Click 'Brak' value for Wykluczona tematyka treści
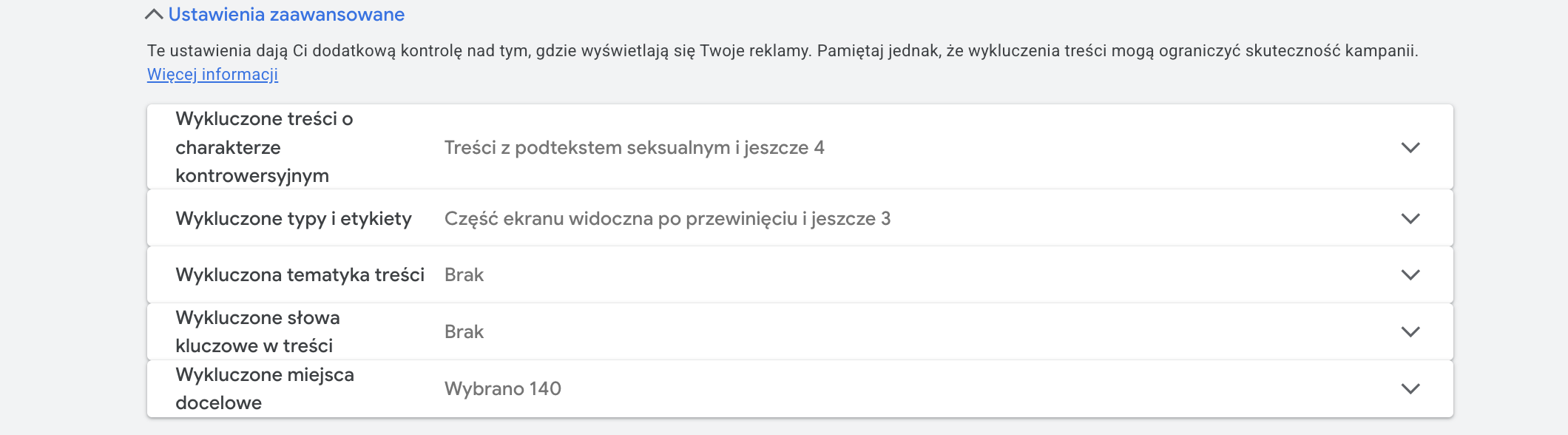Viewport: 1568px width, 435px height. [x=464, y=275]
